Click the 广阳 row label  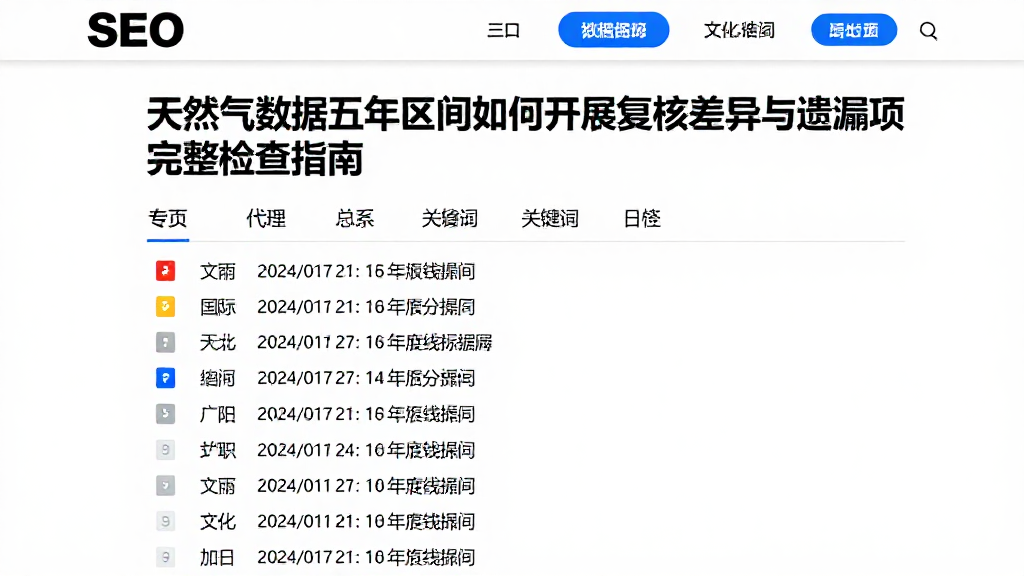[x=217, y=415]
